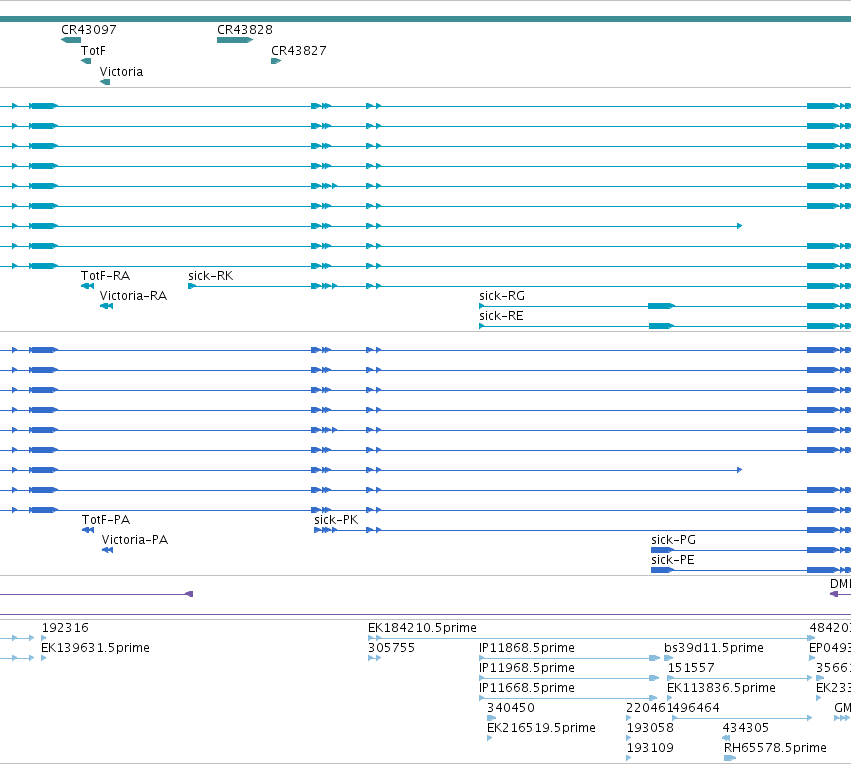Select the TotF-PA CDS glyph
Viewport: 851px width, 764px height.
88,530
